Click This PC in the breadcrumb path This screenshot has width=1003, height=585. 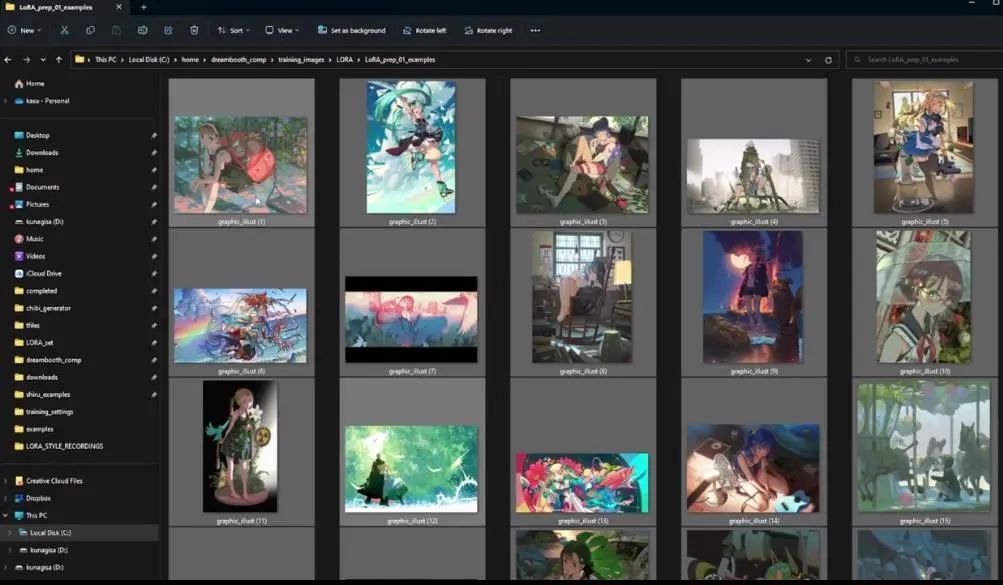coord(106,59)
